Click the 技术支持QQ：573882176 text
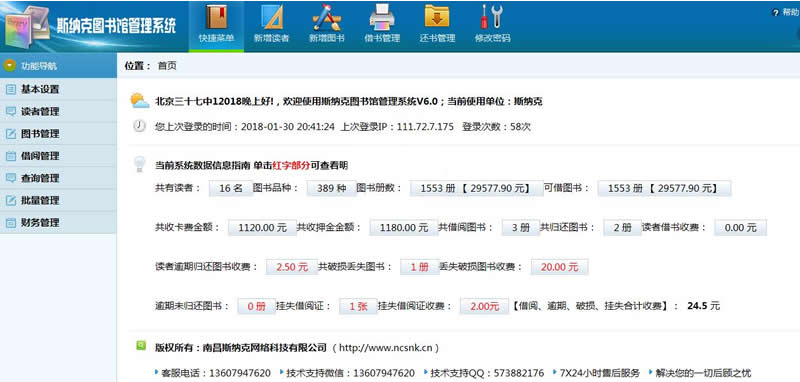 [x=487, y=373]
